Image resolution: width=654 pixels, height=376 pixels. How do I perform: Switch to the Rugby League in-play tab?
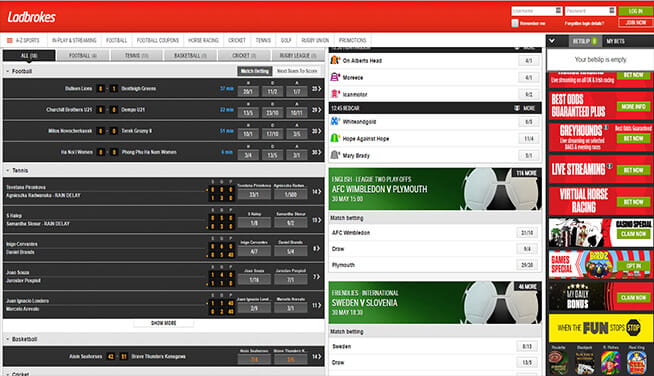coord(298,56)
